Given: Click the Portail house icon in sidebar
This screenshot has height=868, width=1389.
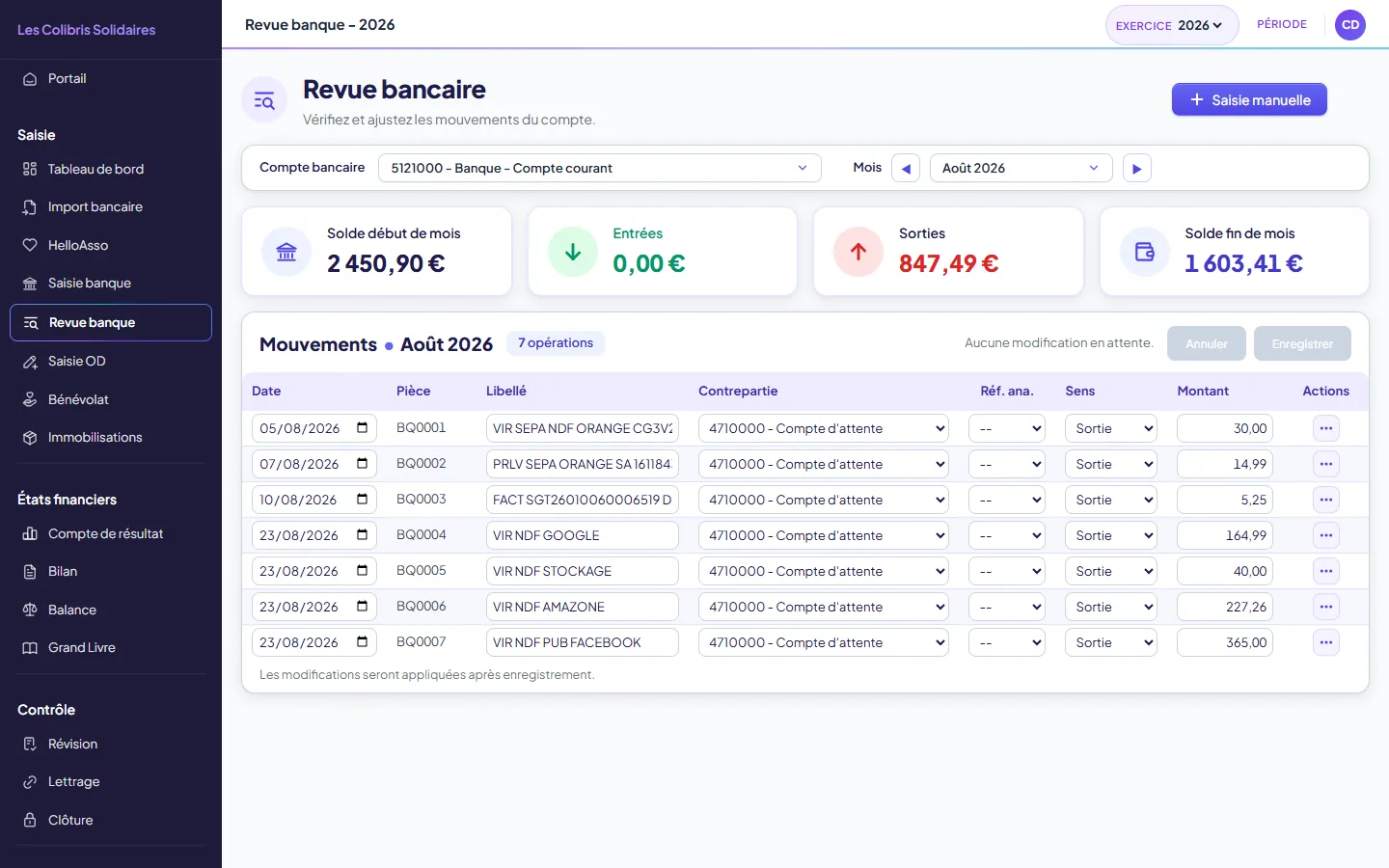Looking at the screenshot, I should tap(30, 79).
